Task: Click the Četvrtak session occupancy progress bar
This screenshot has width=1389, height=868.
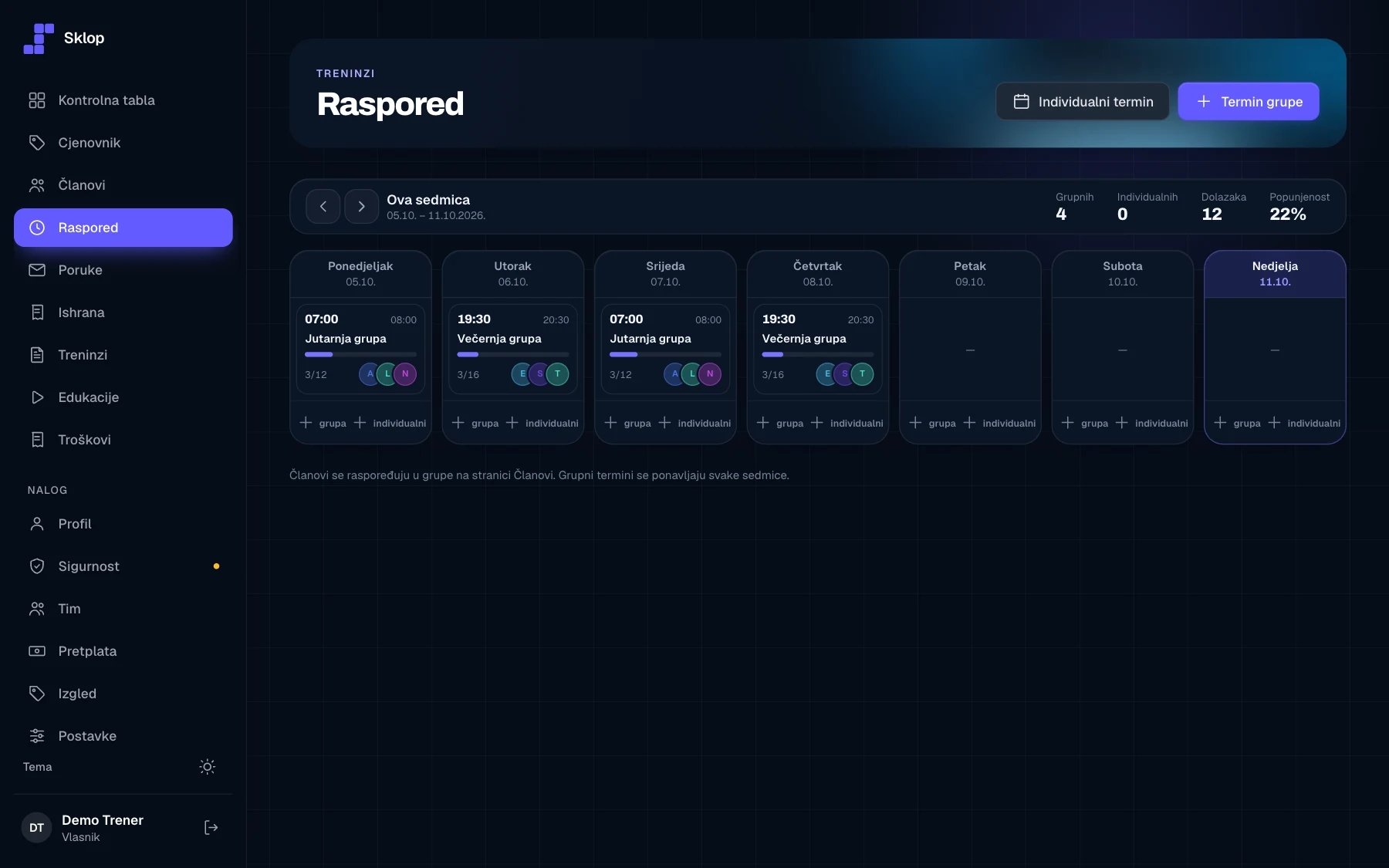Action: click(x=818, y=355)
